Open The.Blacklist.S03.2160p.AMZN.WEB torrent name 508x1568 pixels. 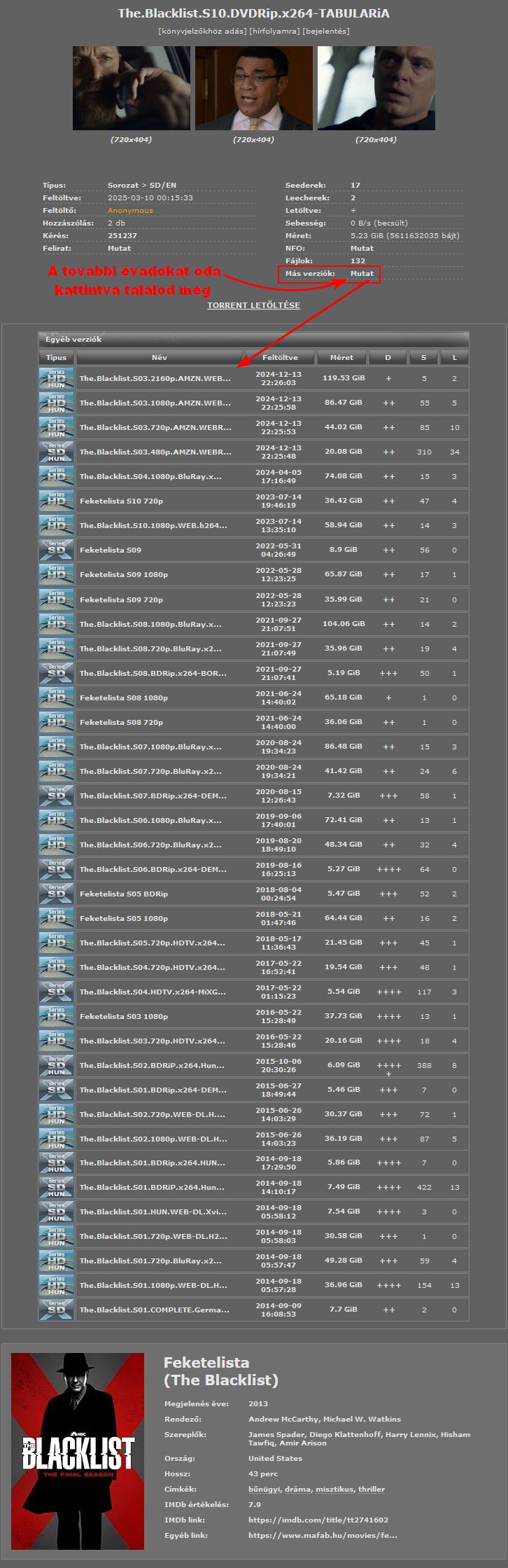(155, 378)
